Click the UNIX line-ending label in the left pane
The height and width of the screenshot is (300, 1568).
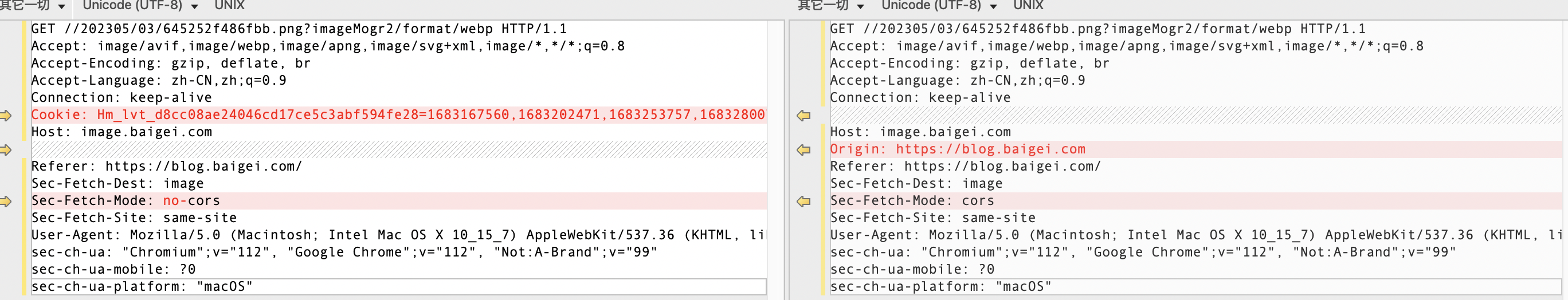229,6
